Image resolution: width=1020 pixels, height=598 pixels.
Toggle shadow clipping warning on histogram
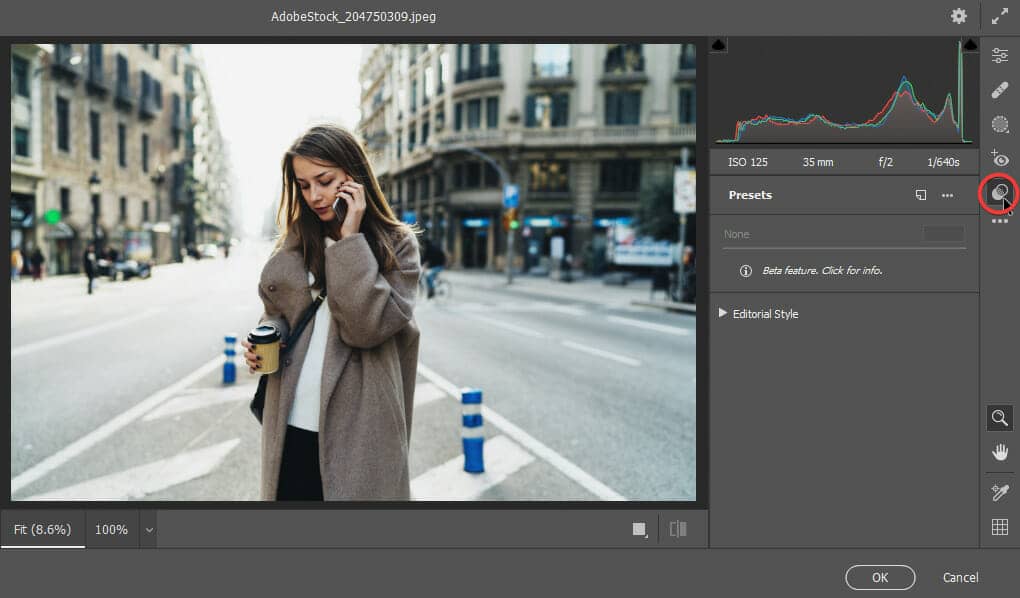[x=719, y=45]
